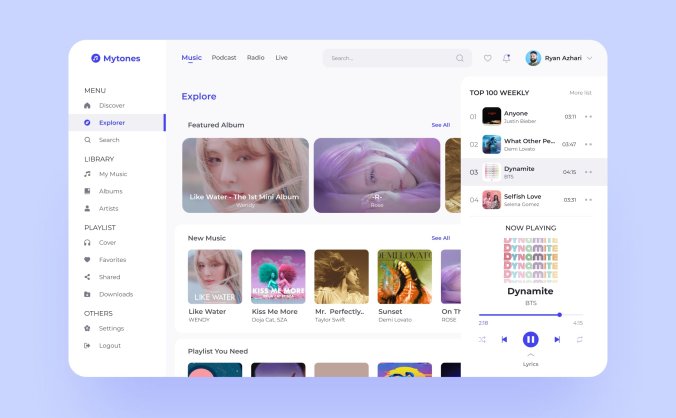
Task: Go back to the previous track
Action: click(x=504, y=339)
